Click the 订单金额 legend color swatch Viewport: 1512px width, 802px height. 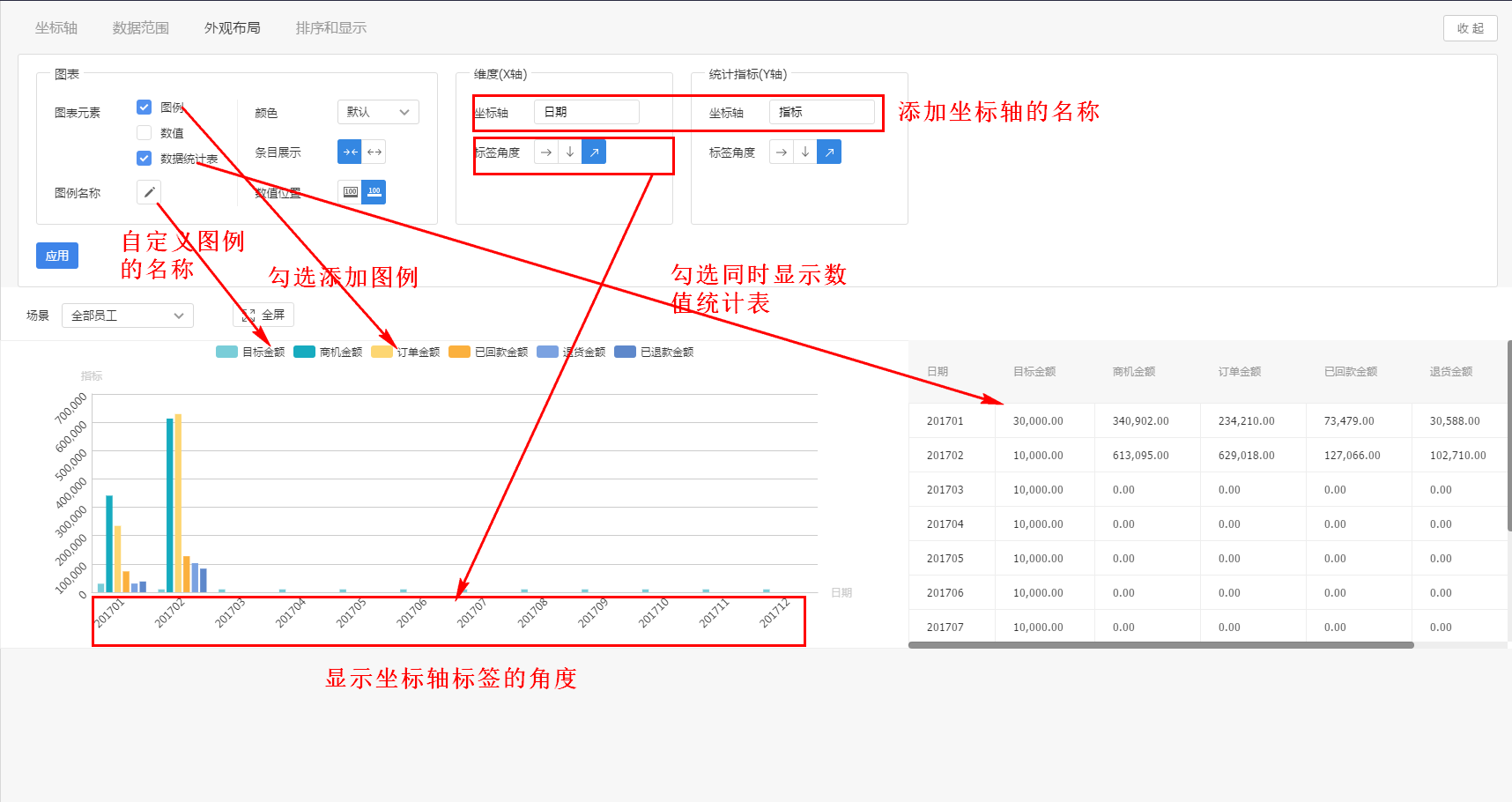[382, 352]
